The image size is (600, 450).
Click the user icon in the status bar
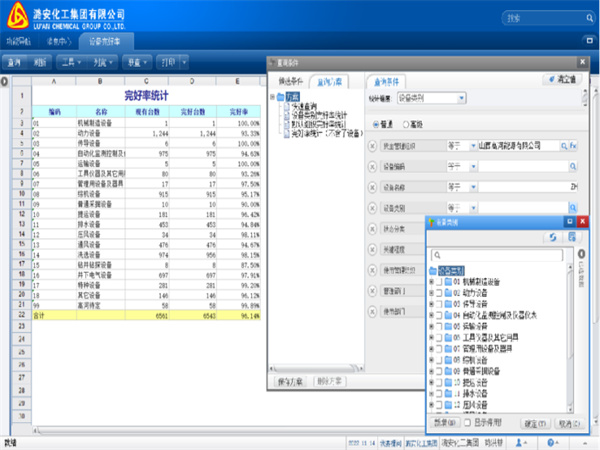pos(521,441)
